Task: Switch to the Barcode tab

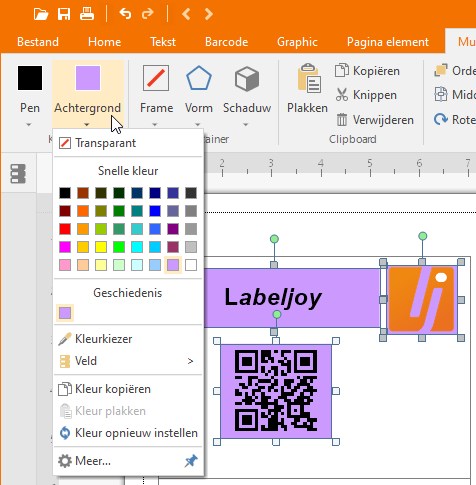Action: 226,42
